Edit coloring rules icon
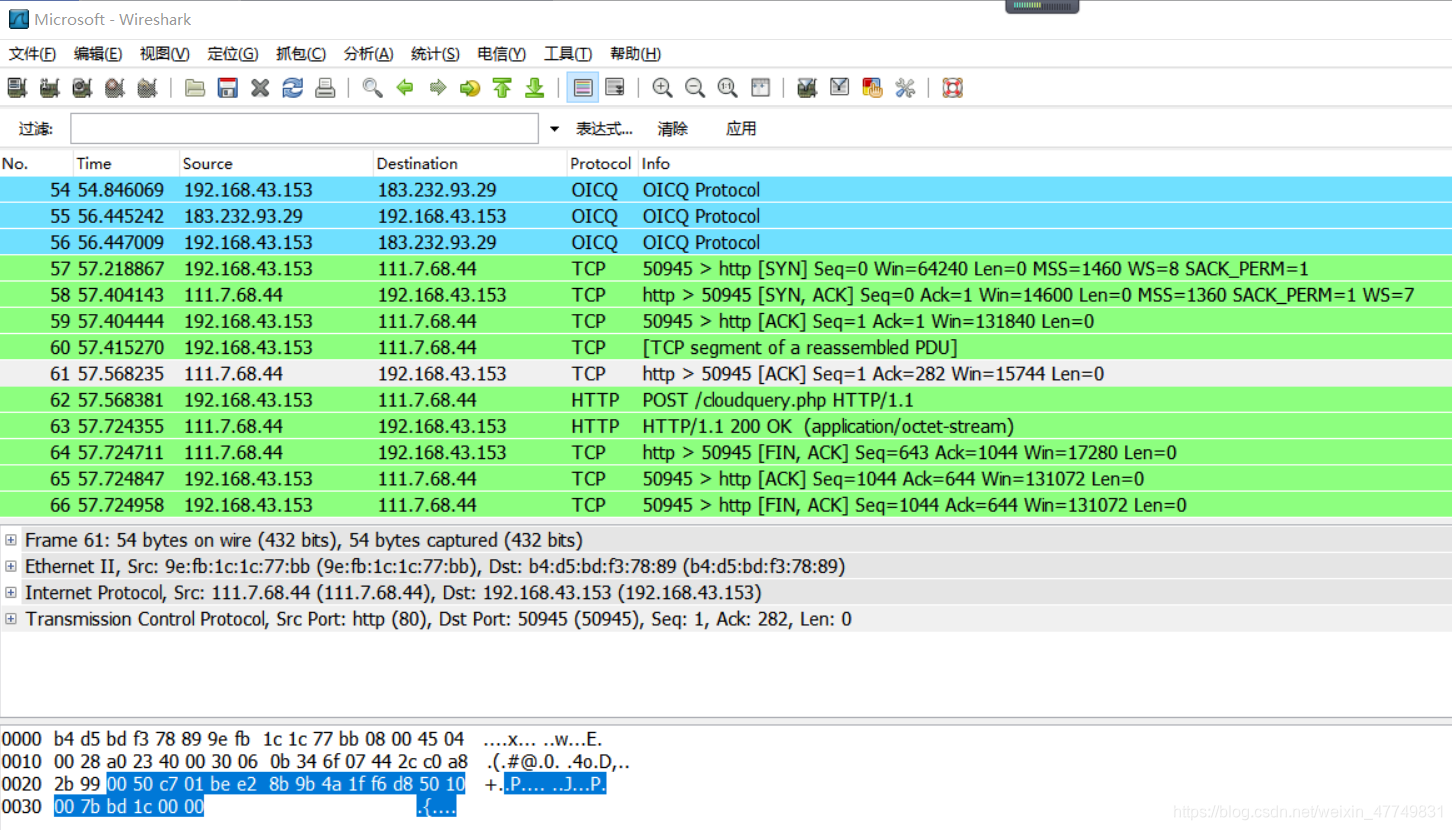1452x830 pixels. [872, 88]
